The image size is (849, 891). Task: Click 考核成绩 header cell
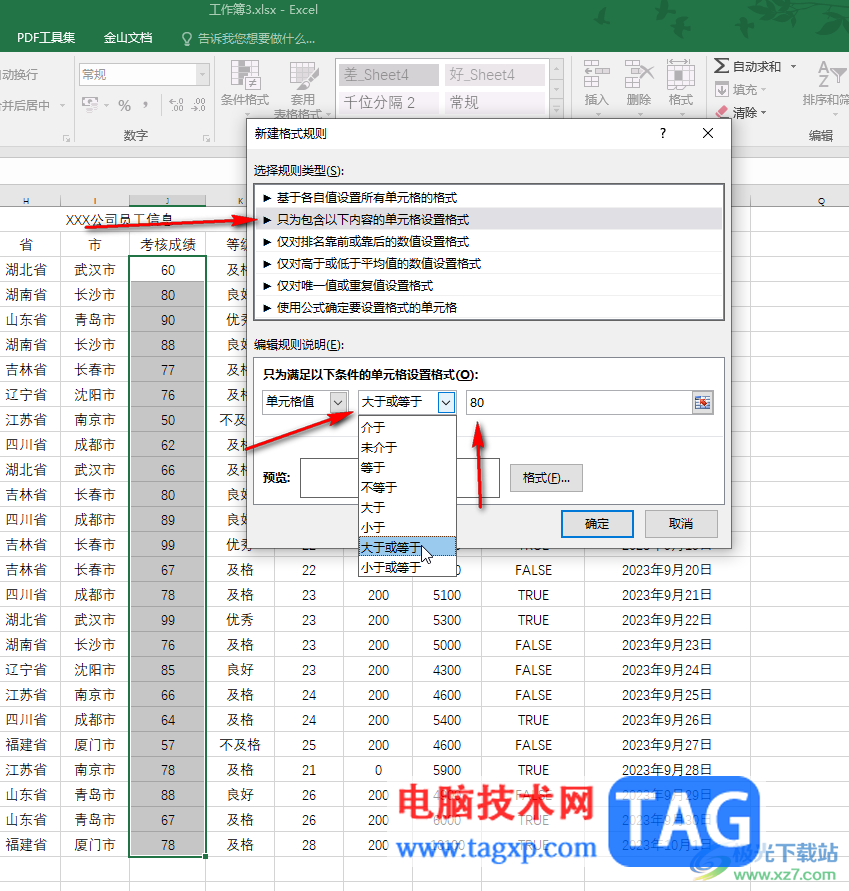click(168, 244)
